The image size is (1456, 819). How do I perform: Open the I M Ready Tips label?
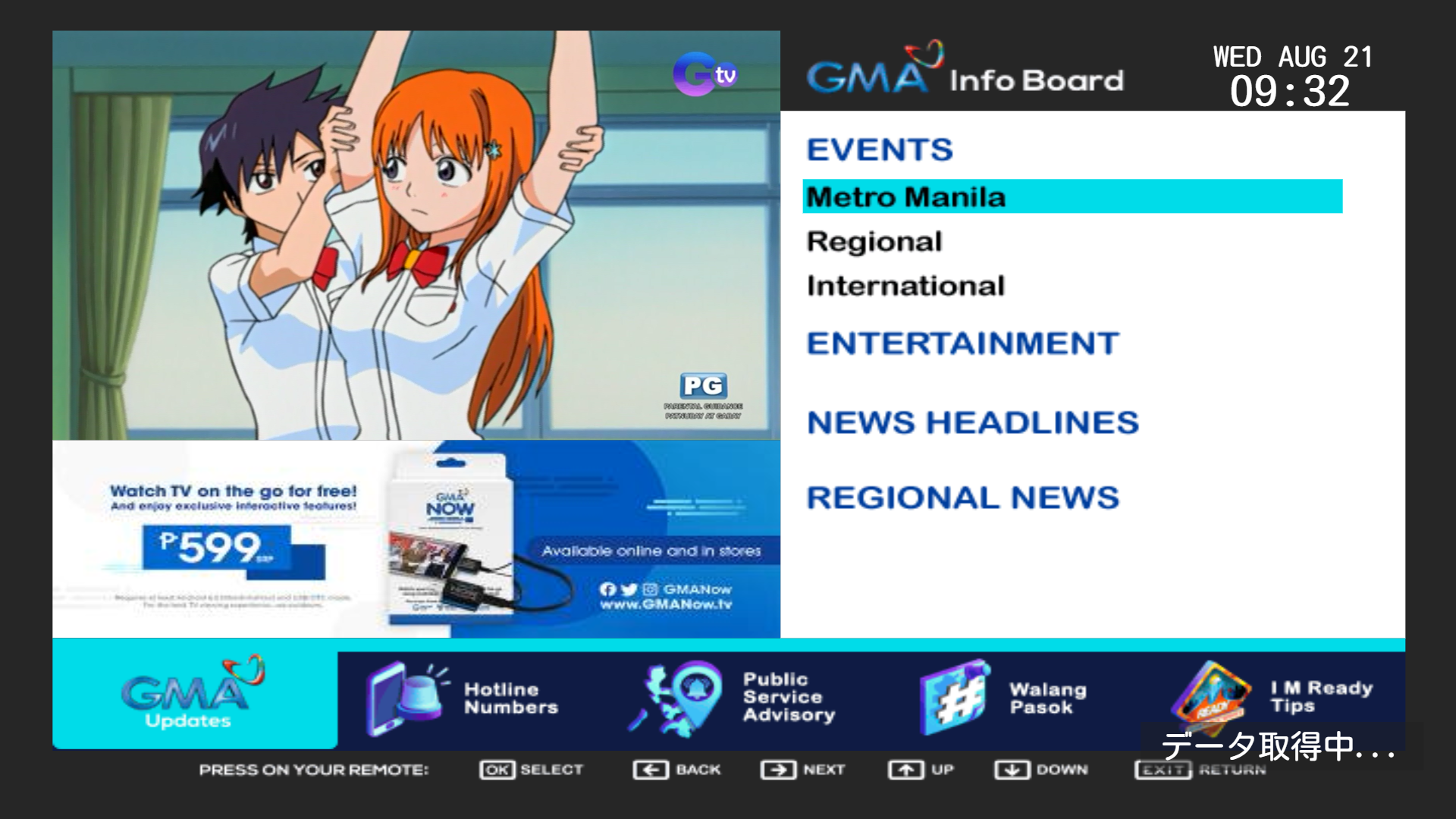point(1322,697)
